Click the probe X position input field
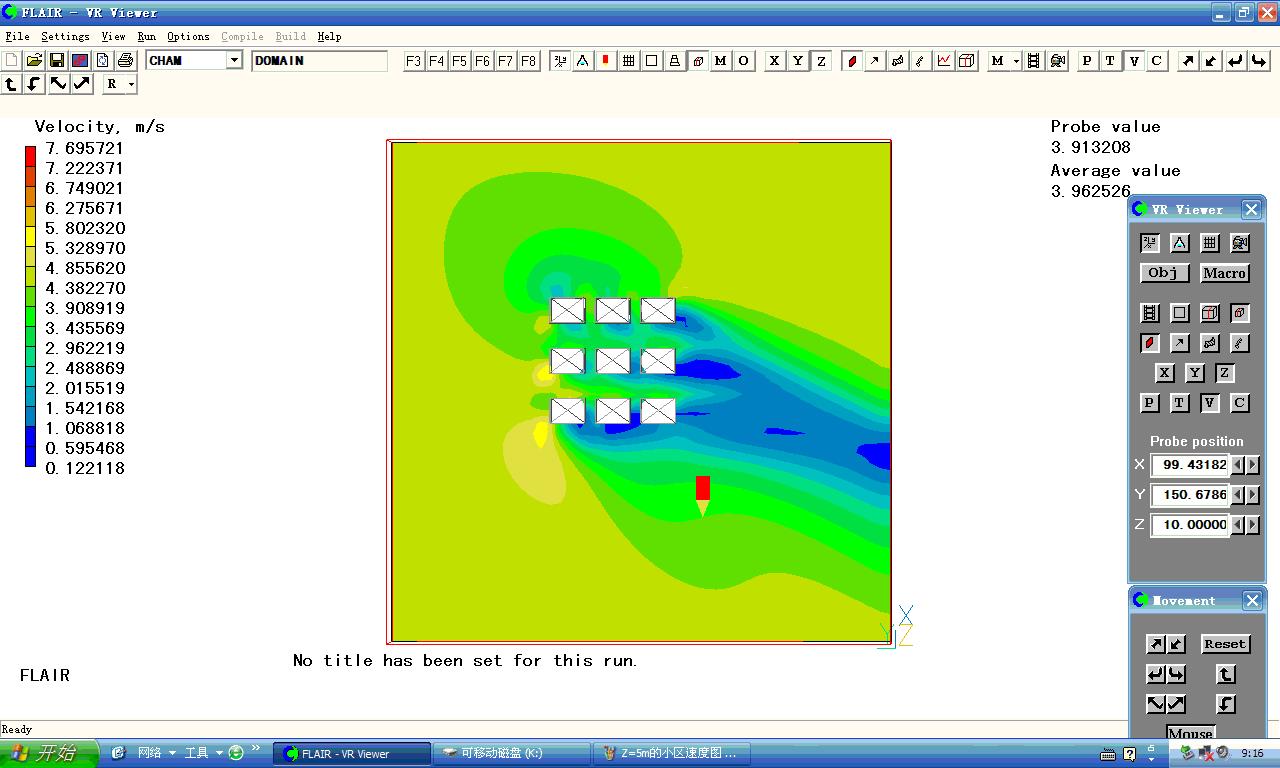 point(1189,465)
